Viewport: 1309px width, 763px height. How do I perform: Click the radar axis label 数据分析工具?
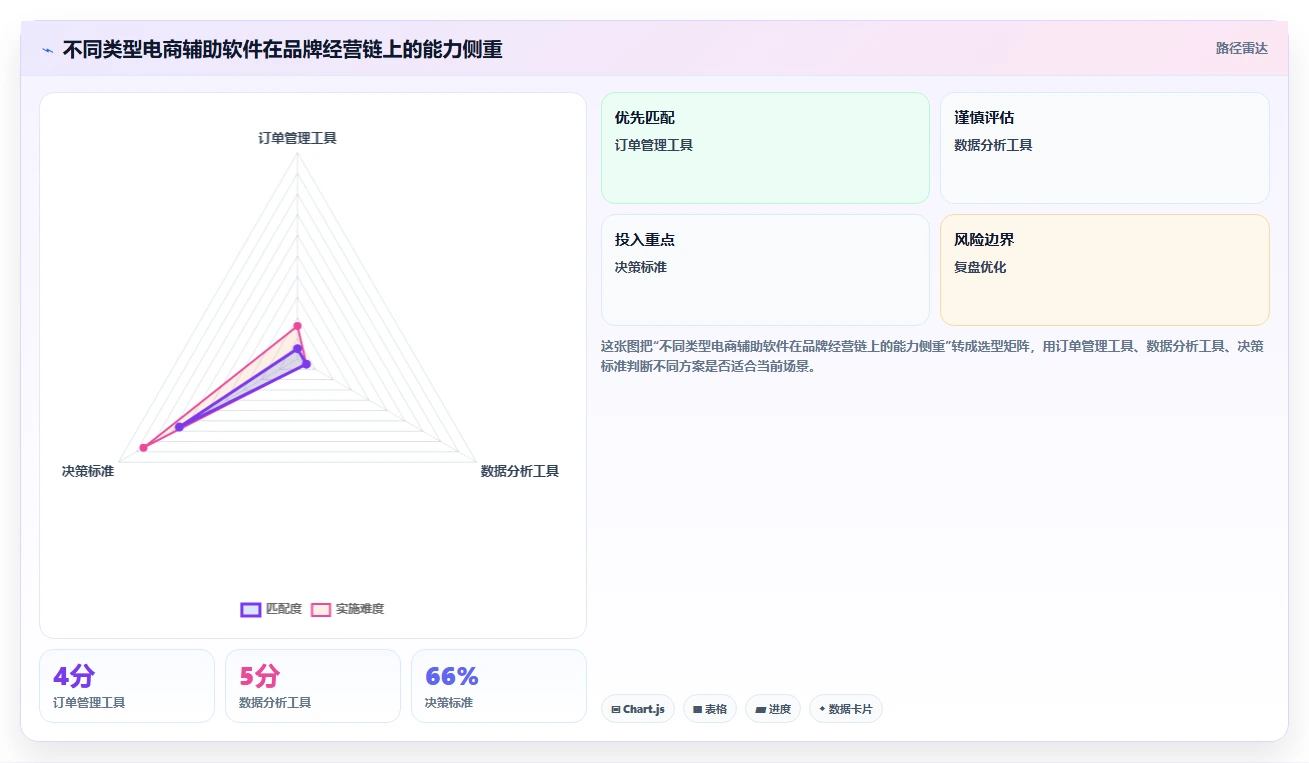[x=520, y=471]
